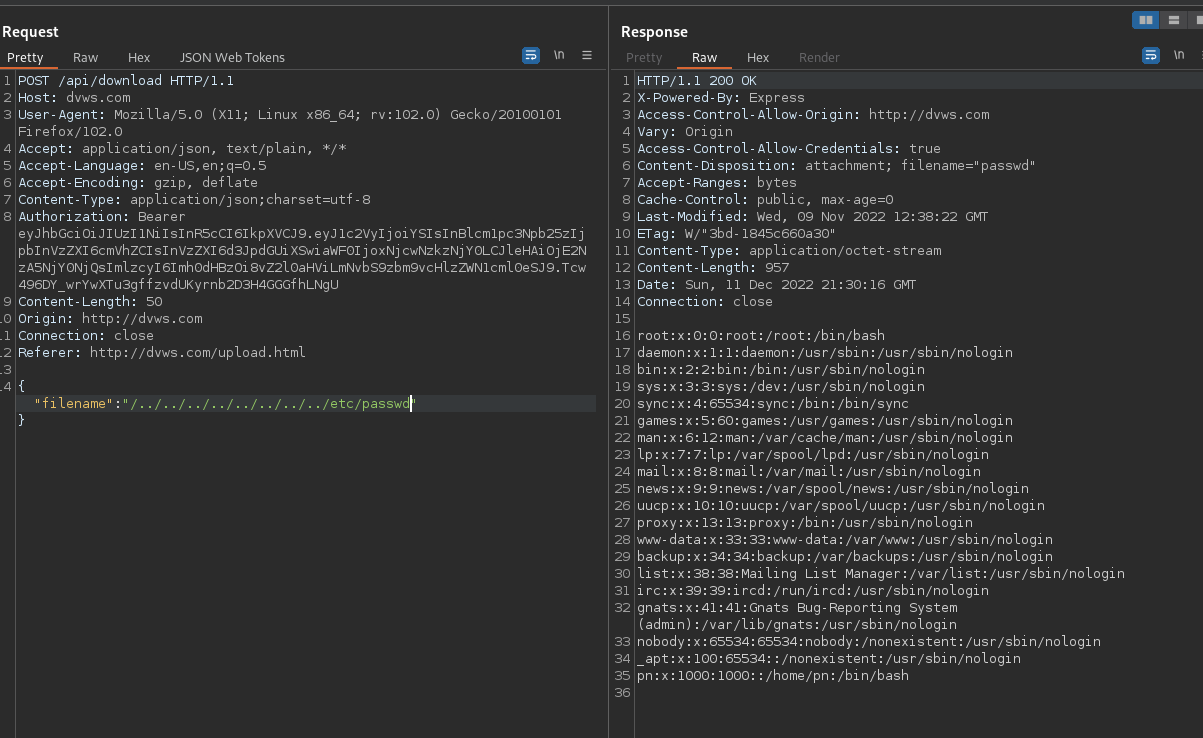
Task: Click the Cache-Control public, max-age=0 header
Action: pos(765,200)
